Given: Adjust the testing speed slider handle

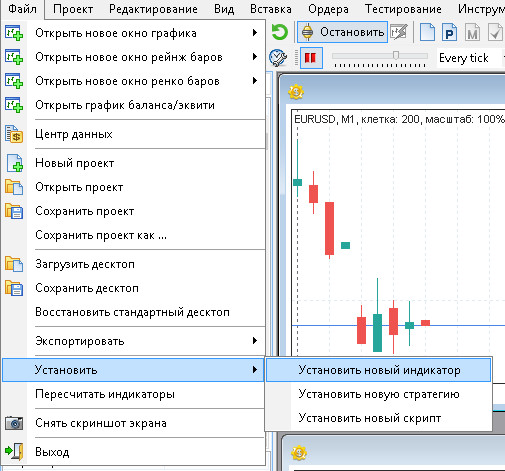Looking at the screenshot, I should (396, 55).
